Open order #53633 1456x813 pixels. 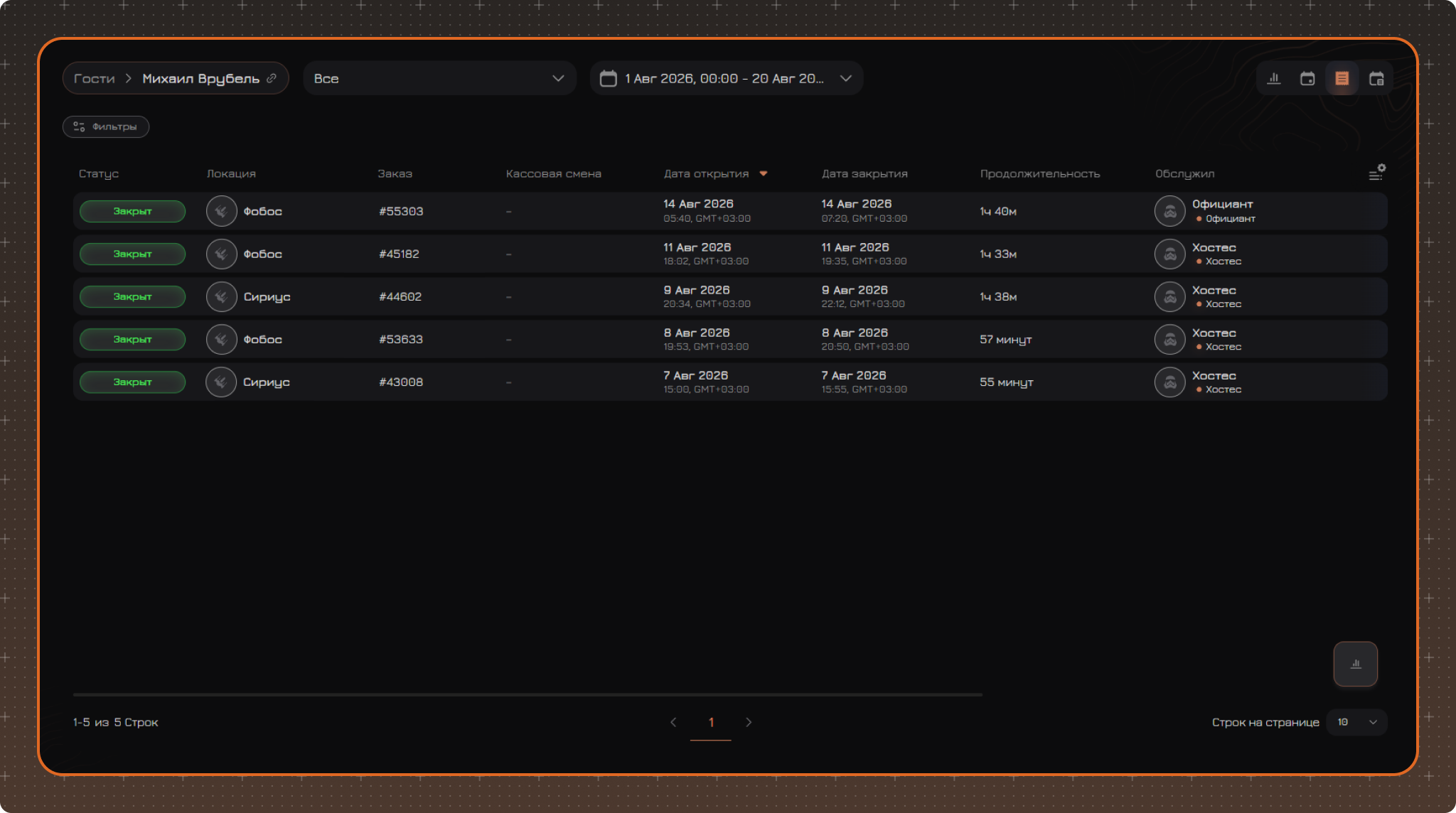tap(401, 339)
